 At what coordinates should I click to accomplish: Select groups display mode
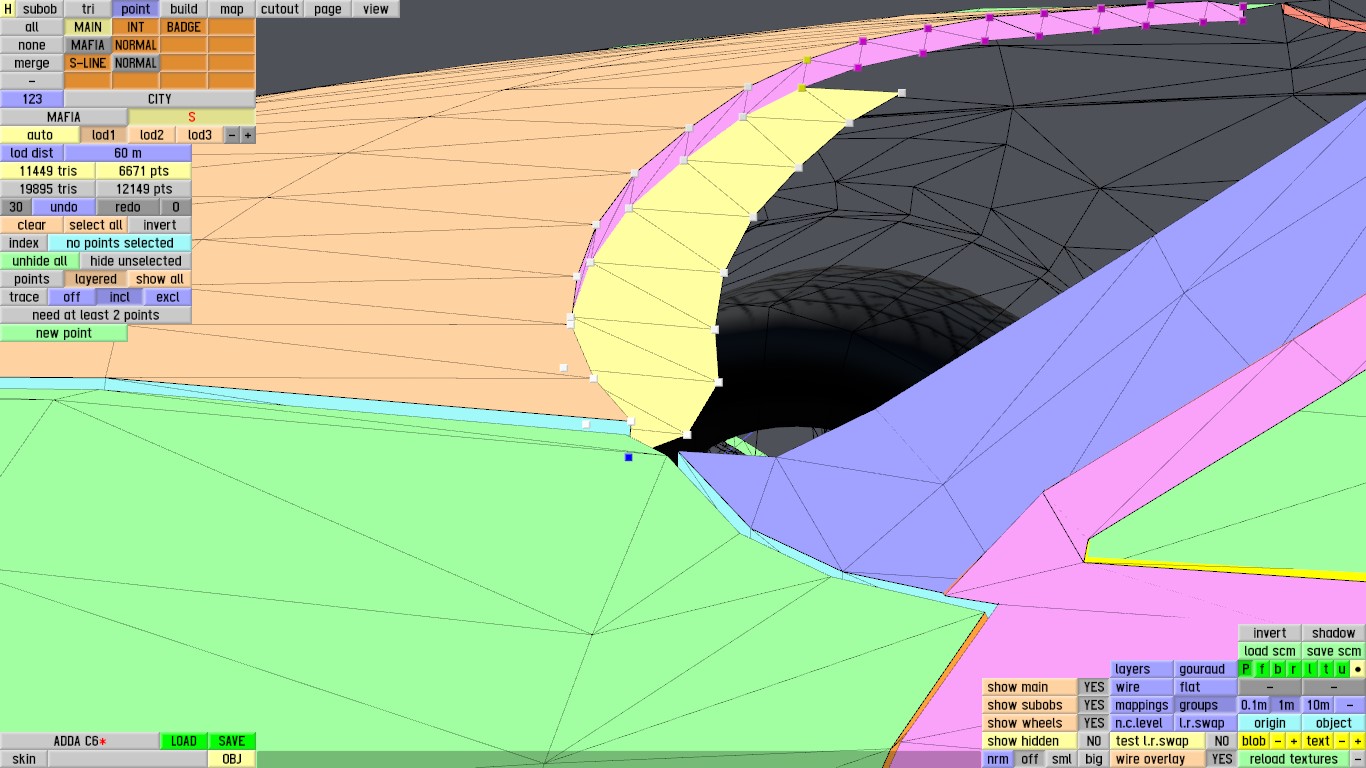1205,705
